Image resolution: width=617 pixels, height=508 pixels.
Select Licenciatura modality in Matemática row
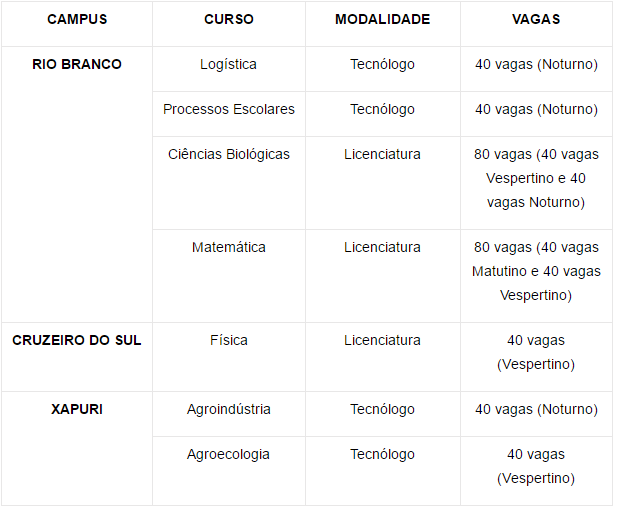point(382,247)
